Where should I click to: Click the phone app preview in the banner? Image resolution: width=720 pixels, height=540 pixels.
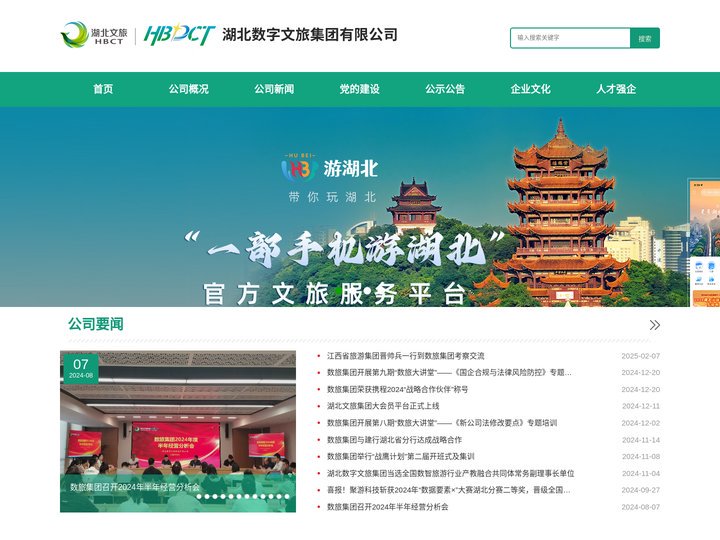point(704,243)
